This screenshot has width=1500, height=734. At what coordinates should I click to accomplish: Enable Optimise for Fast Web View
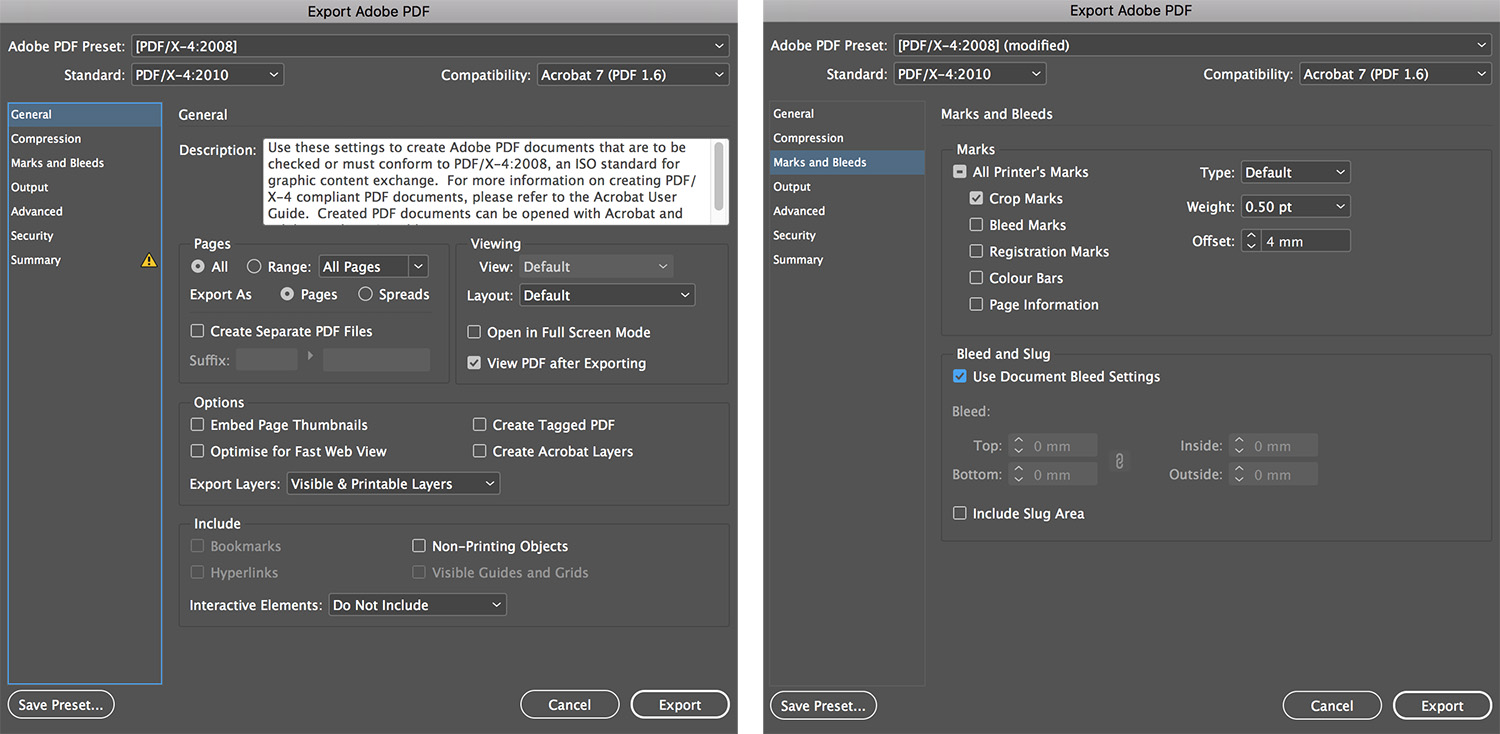coord(198,451)
